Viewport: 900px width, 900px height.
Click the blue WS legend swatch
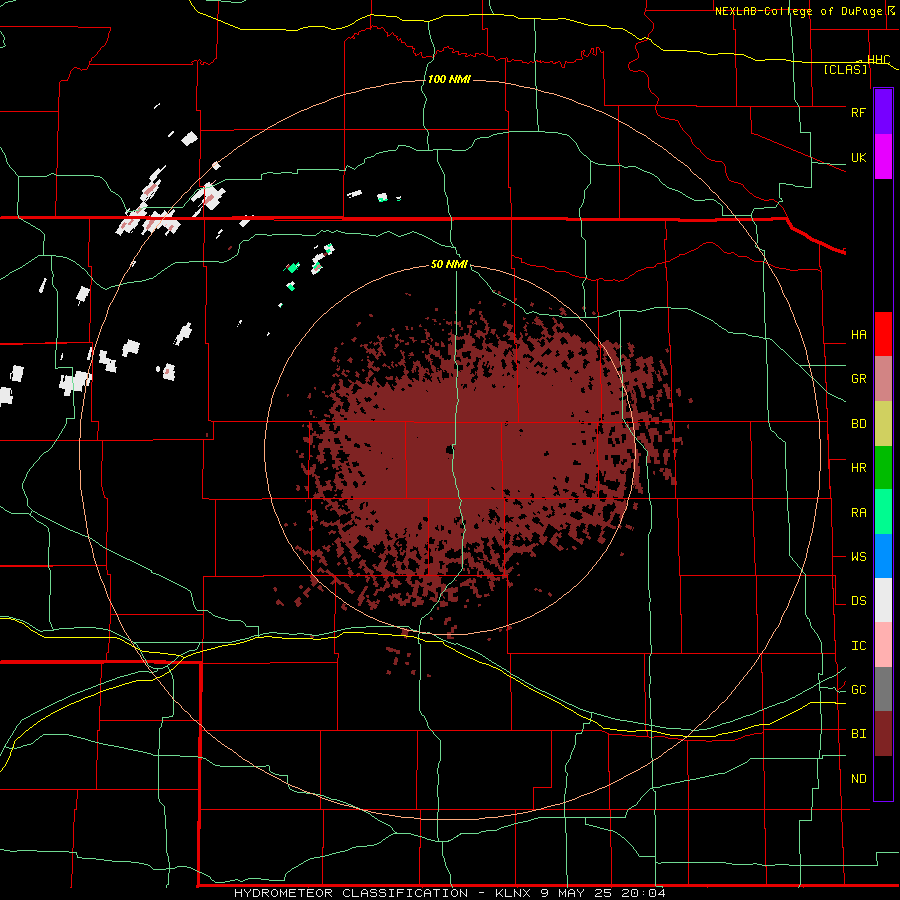pos(883,556)
